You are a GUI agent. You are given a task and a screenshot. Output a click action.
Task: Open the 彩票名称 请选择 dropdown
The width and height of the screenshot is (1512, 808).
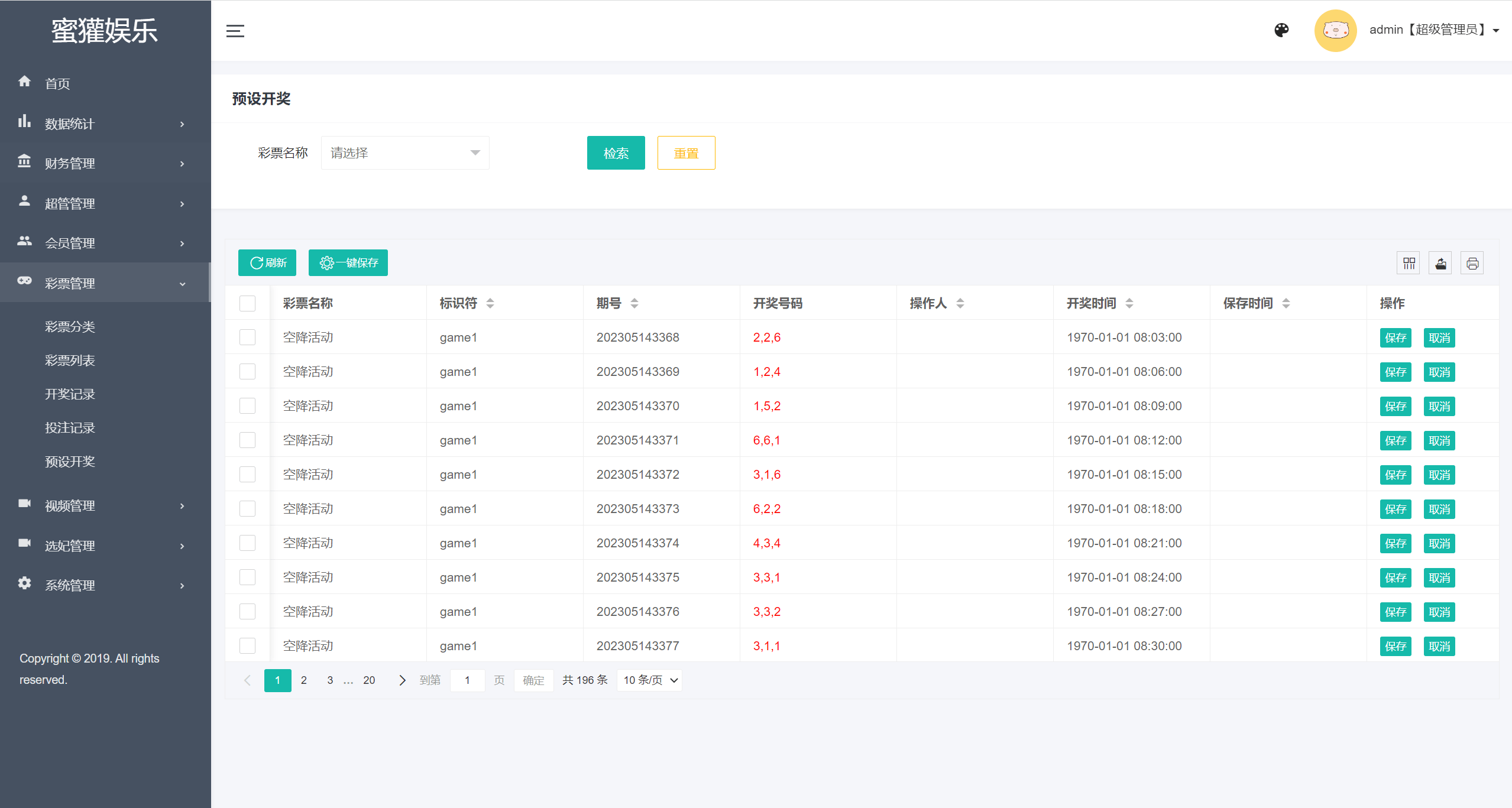pyautogui.click(x=405, y=153)
